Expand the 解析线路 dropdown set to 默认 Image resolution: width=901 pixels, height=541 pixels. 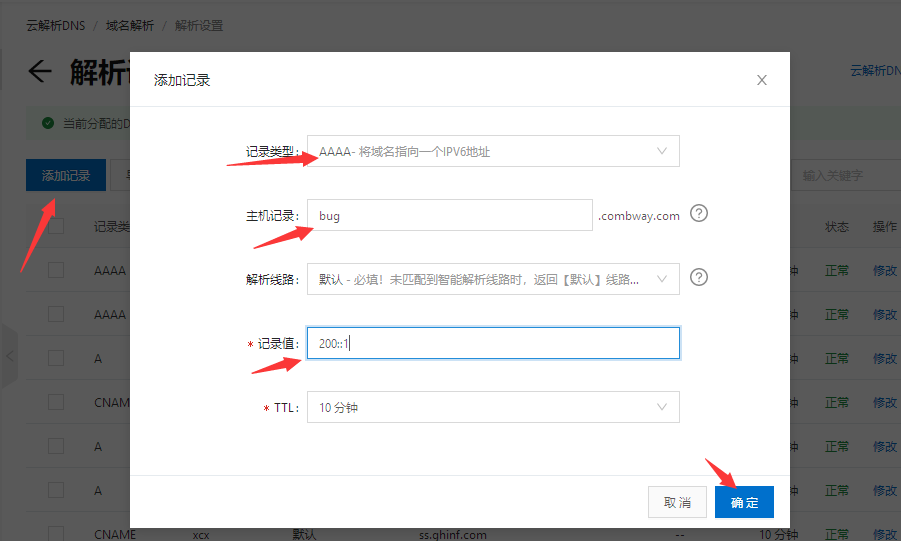coord(492,279)
